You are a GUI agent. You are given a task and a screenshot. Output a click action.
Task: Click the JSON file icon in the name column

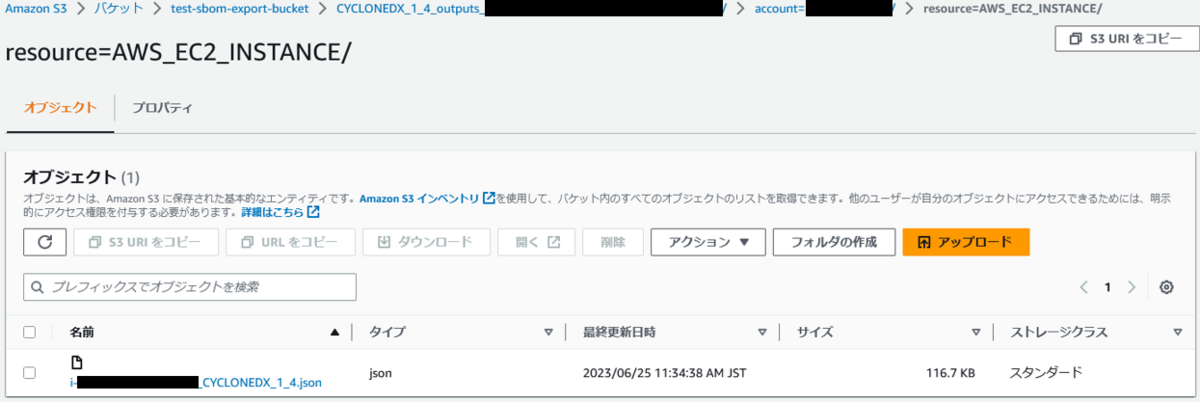point(76,362)
